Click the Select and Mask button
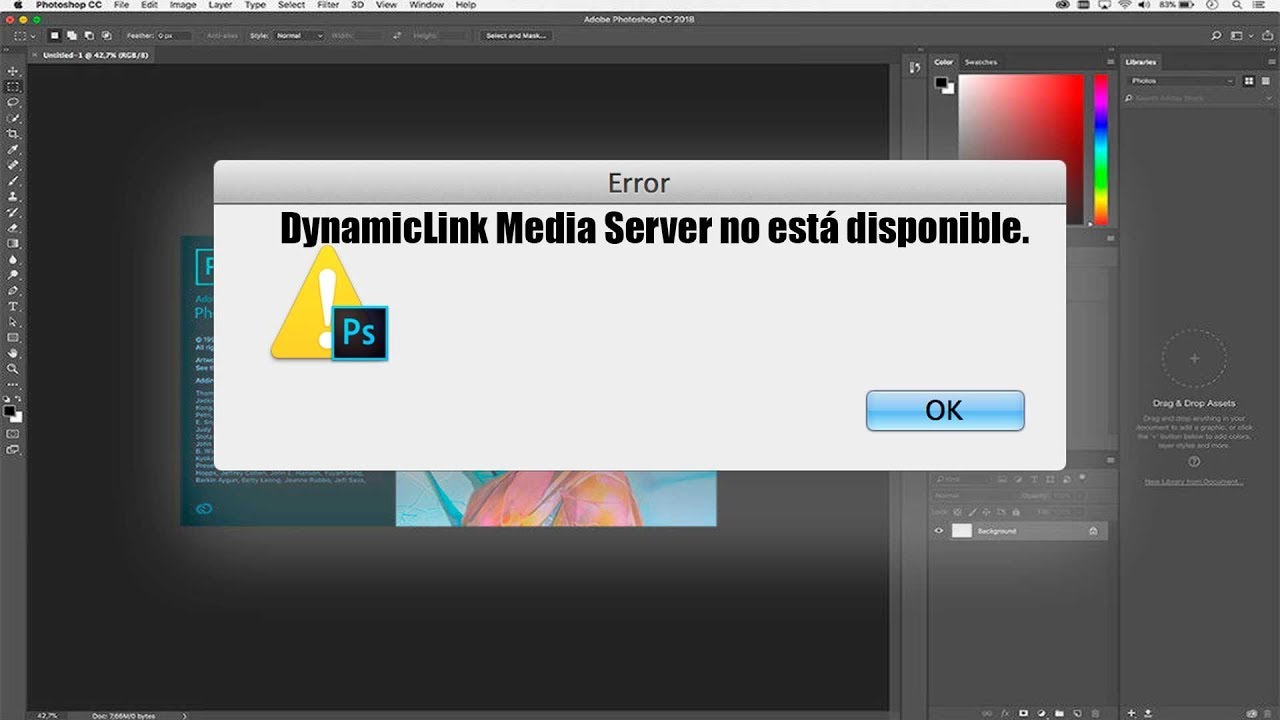This screenshot has height=720, width=1280. point(515,35)
